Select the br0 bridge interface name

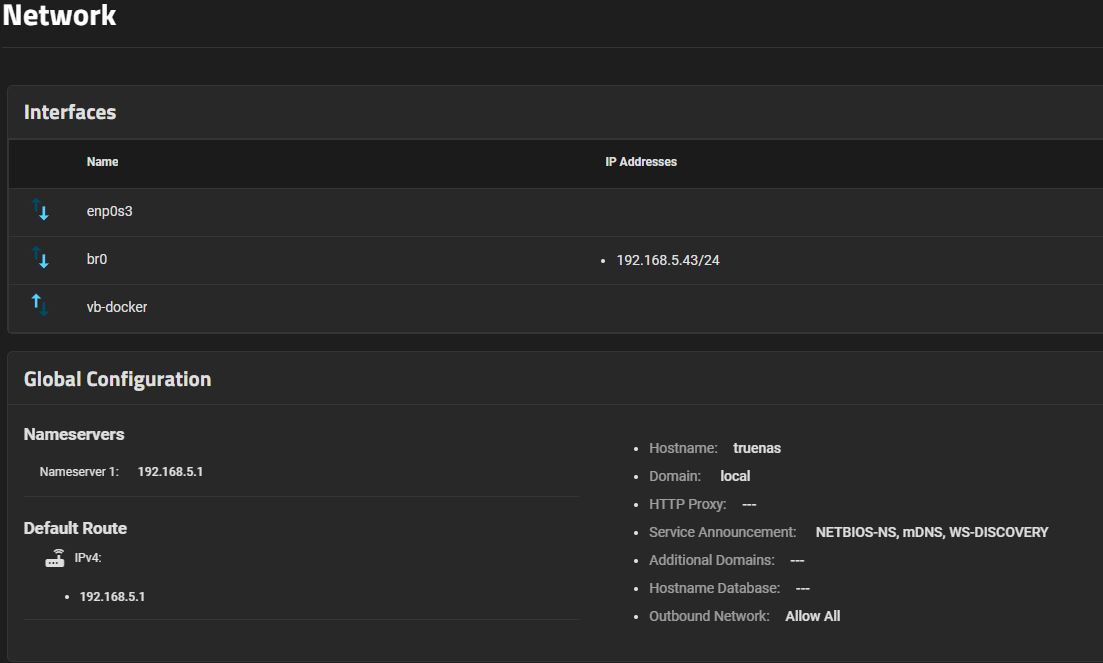tap(97, 259)
